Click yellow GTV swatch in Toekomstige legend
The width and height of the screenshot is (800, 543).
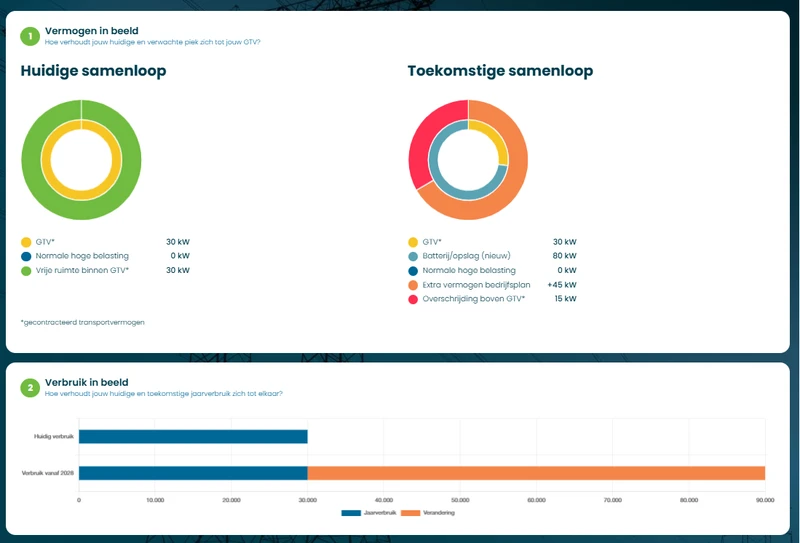tap(413, 242)
